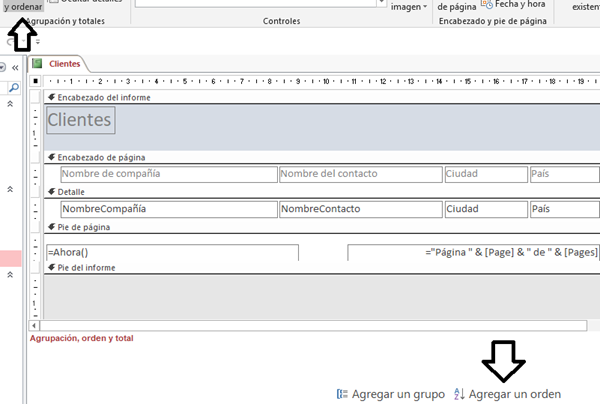The height and width of the screenshot is (404, 600).
Task: Select the 'Nombre de compañía' label
Action: (169, 174)
